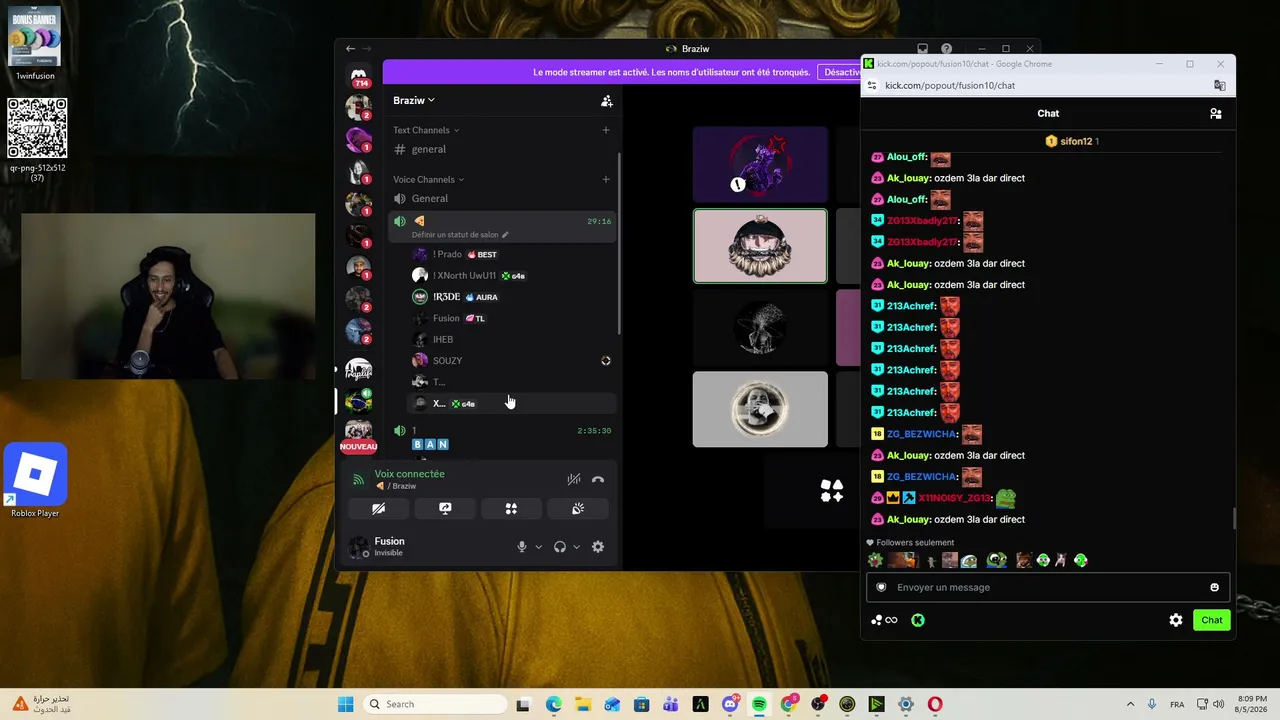
Task: Deafen headphones in Discord user panel
Action: [560, 547]
